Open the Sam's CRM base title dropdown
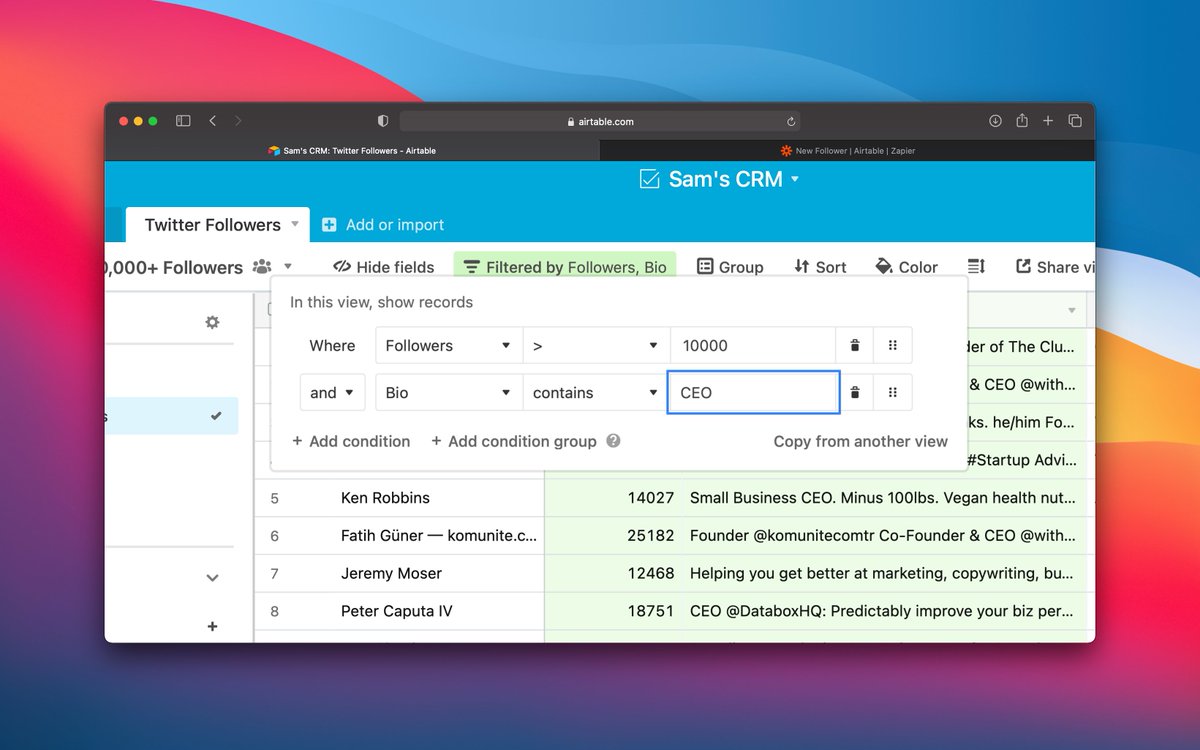 click(719, 179)
